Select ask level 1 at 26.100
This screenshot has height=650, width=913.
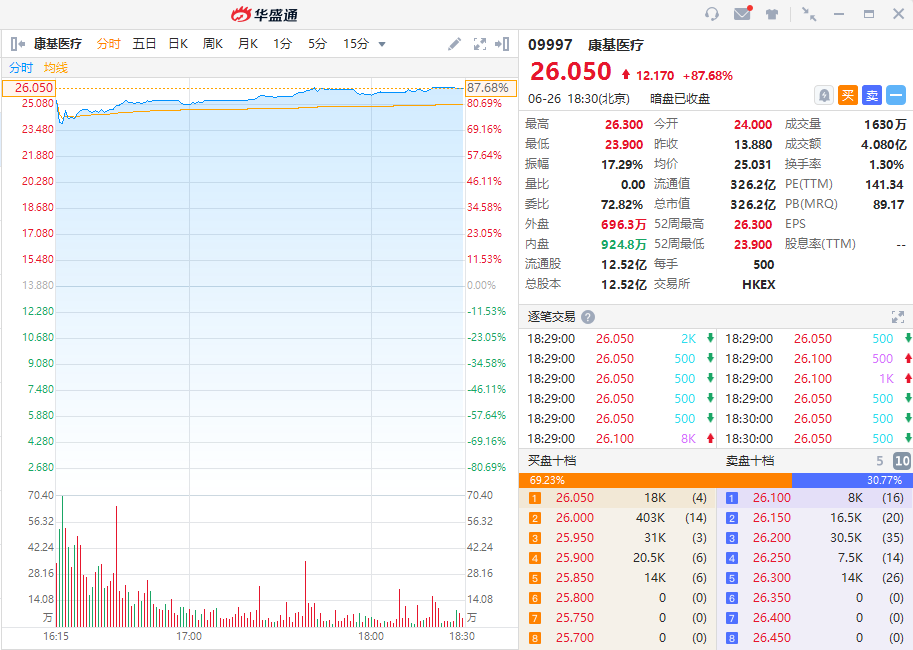[814, 498]
